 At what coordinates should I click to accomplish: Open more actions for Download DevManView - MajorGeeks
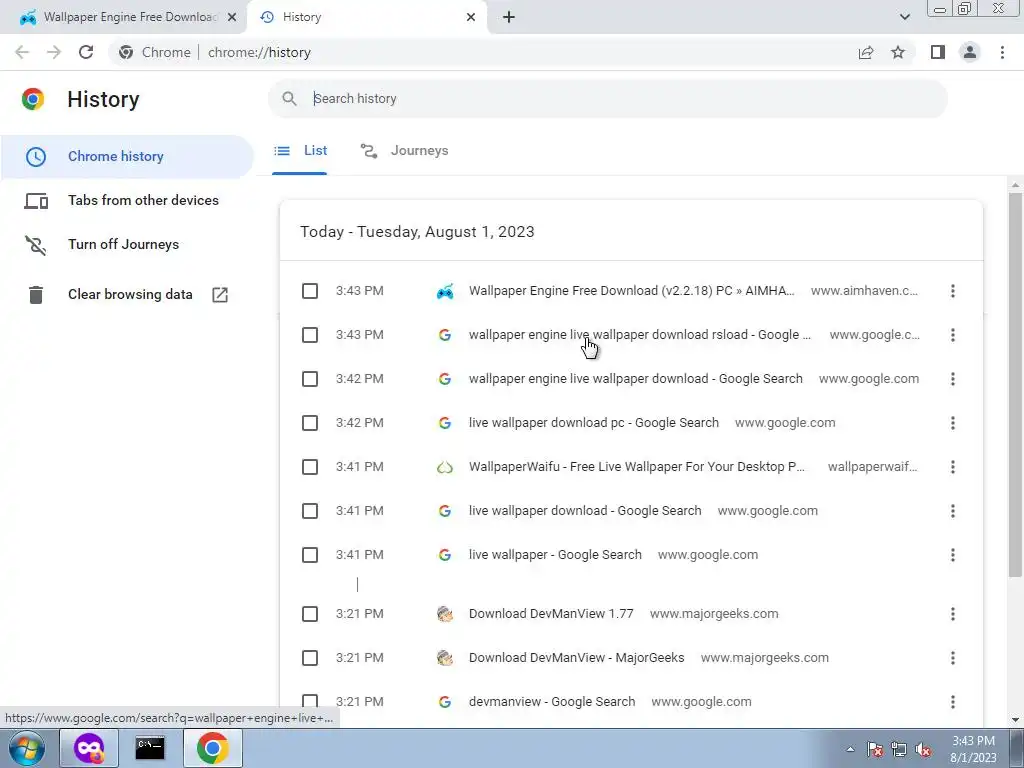953,658
